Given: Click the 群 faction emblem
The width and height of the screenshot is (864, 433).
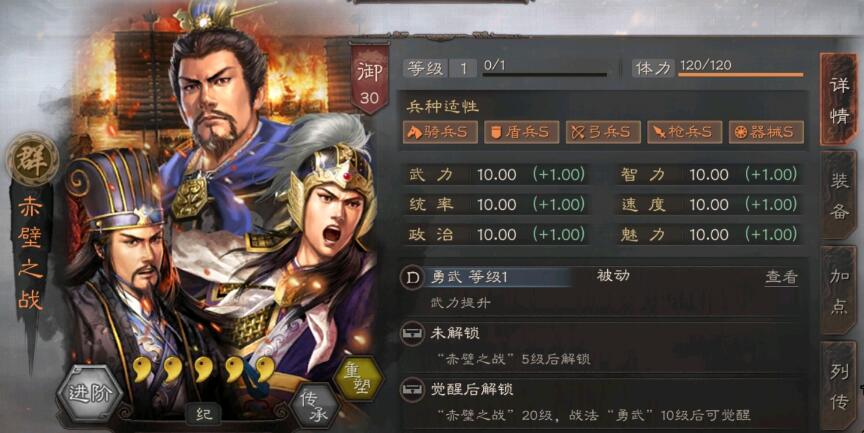Looking at the screenshot, I should 32,159.
